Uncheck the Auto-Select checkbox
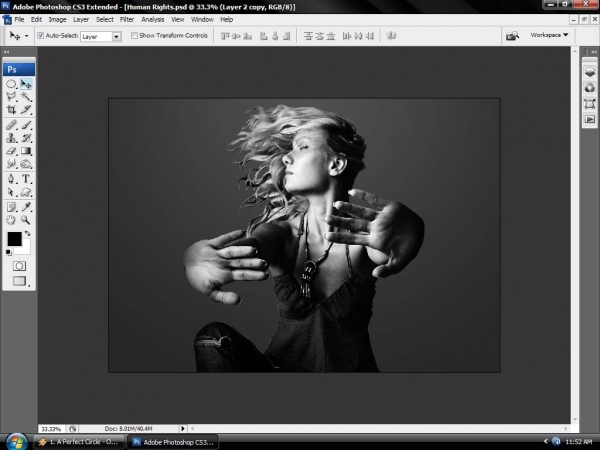This screenshot has height=450, width=600. point(41,36)
